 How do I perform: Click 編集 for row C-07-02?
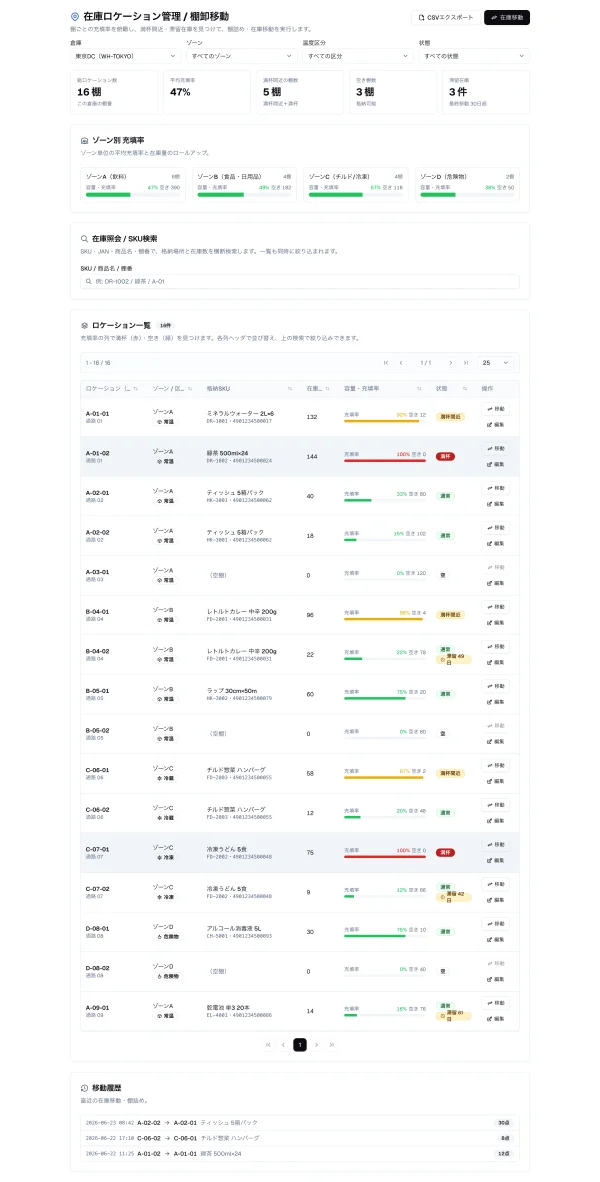coord(496,899)
